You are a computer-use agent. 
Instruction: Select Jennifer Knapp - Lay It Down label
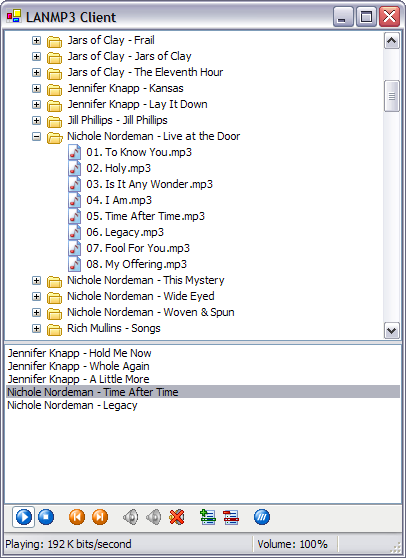tap(137, 104)
